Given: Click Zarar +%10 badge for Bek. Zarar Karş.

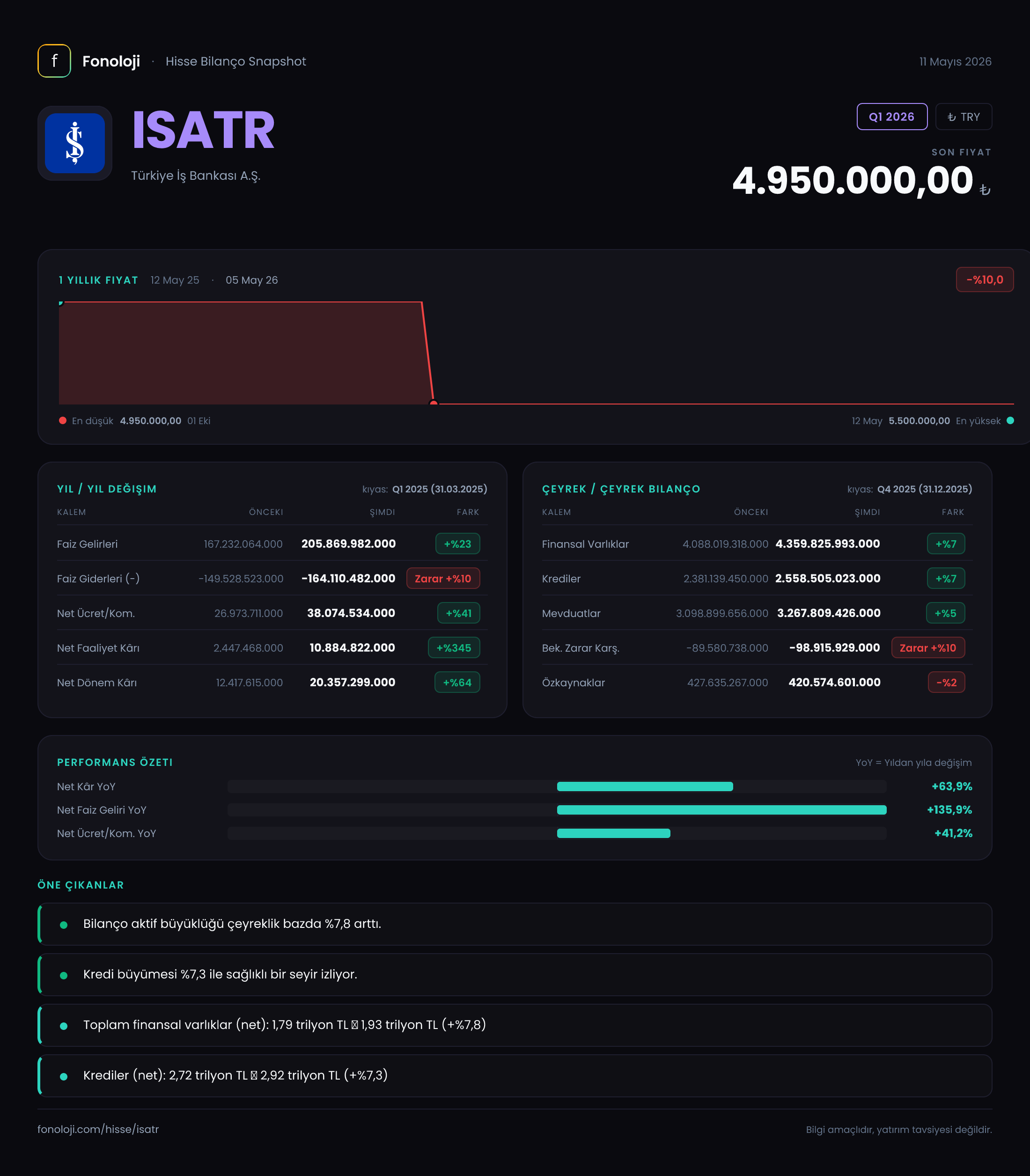Looking at the screenshot, I should click(928, 648).
